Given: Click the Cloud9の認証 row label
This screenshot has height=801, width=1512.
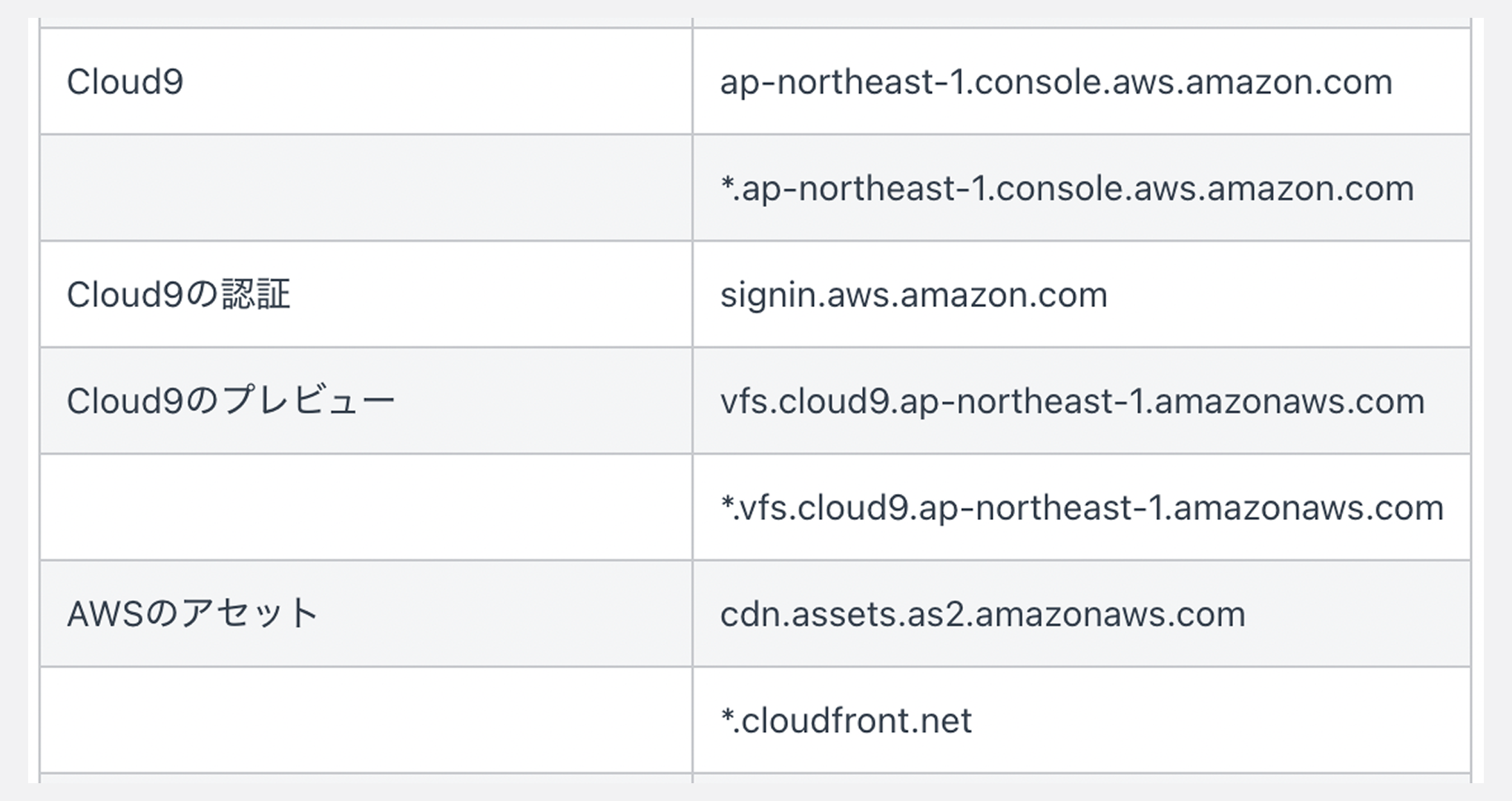Looking at the screenshot, I should [179, 295].
